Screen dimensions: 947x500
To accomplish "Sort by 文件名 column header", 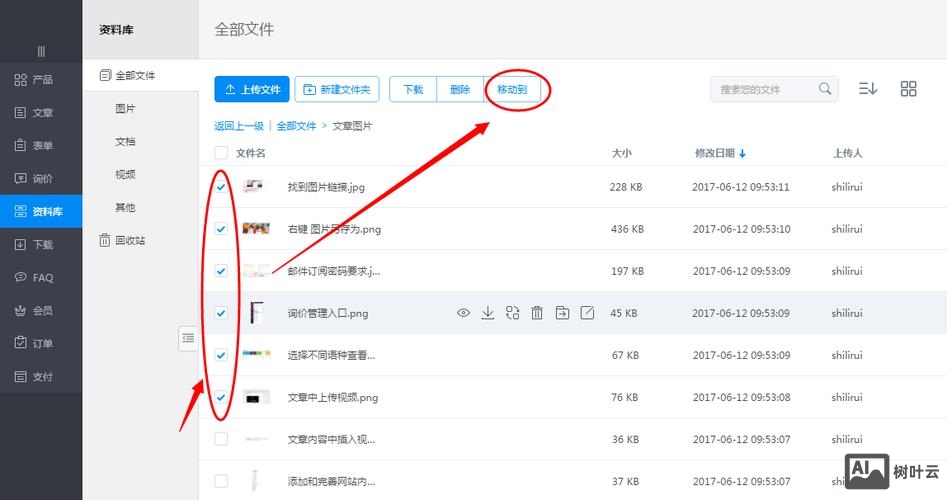I will pyautogui.click(x=251, y=153).
